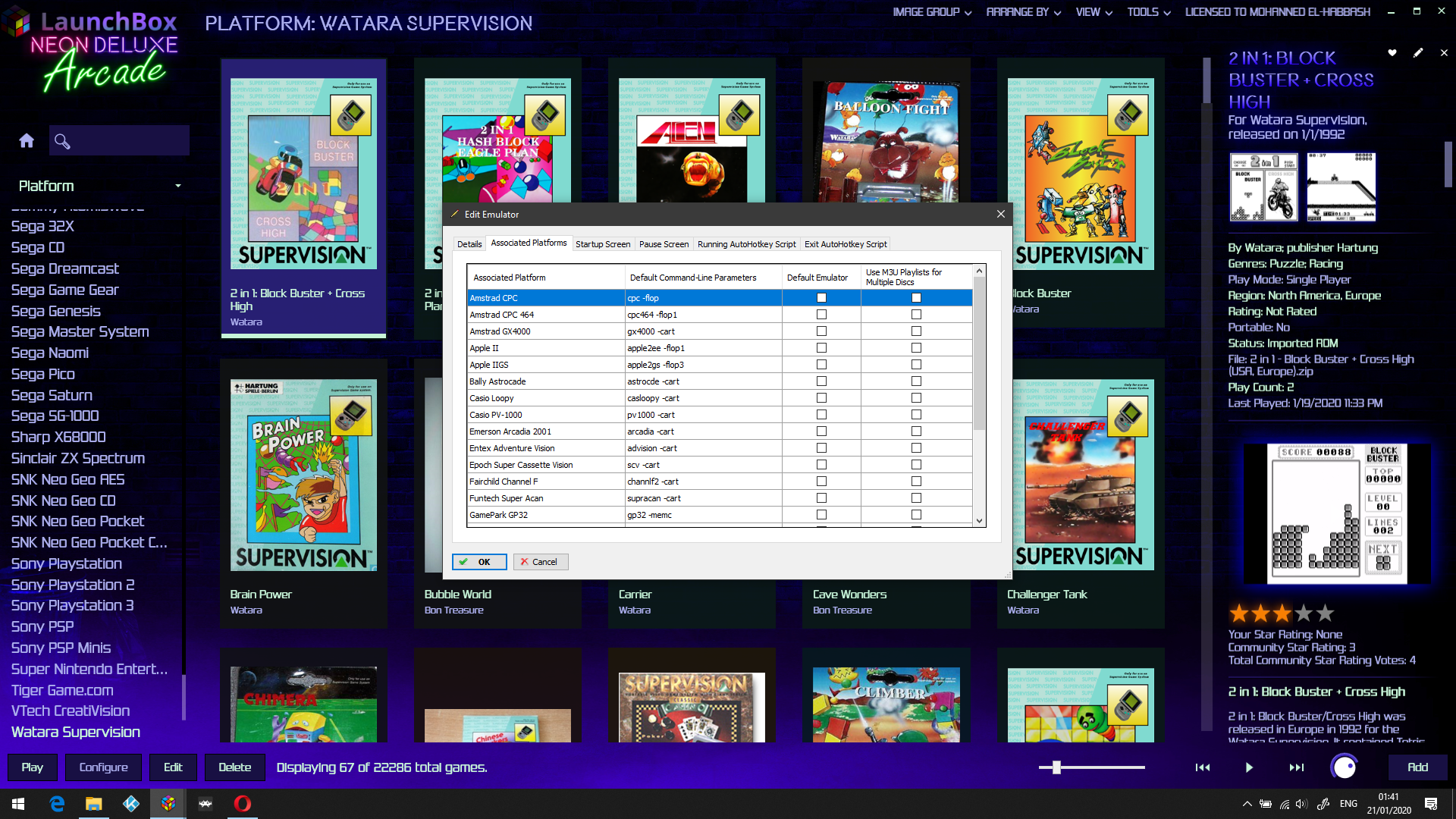Viewport: 1456px width, 819px height.
Task: Open File Explorer from taskbar
Action: tap(94, 804)
